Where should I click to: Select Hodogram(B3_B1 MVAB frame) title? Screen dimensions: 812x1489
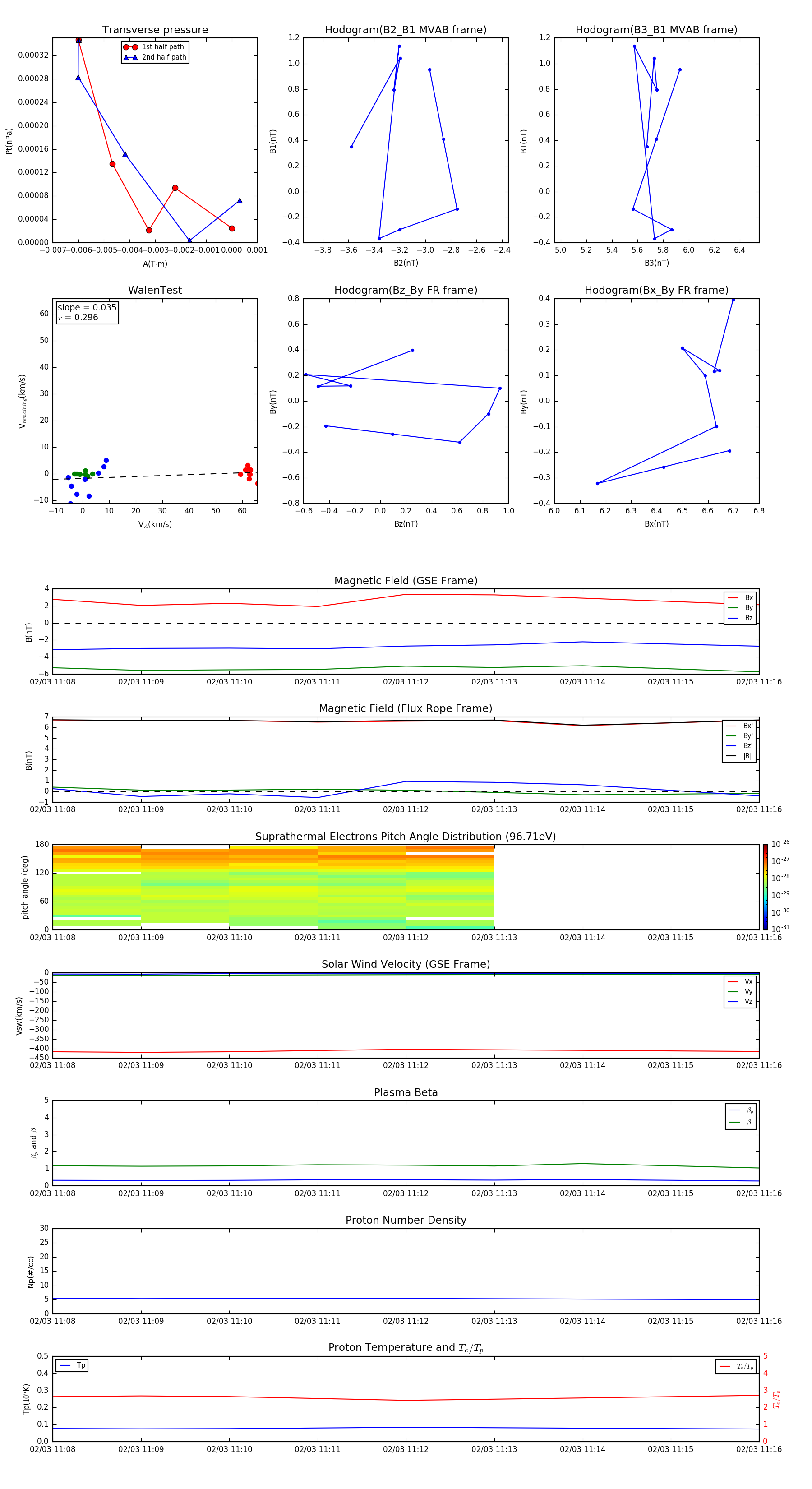656,30
